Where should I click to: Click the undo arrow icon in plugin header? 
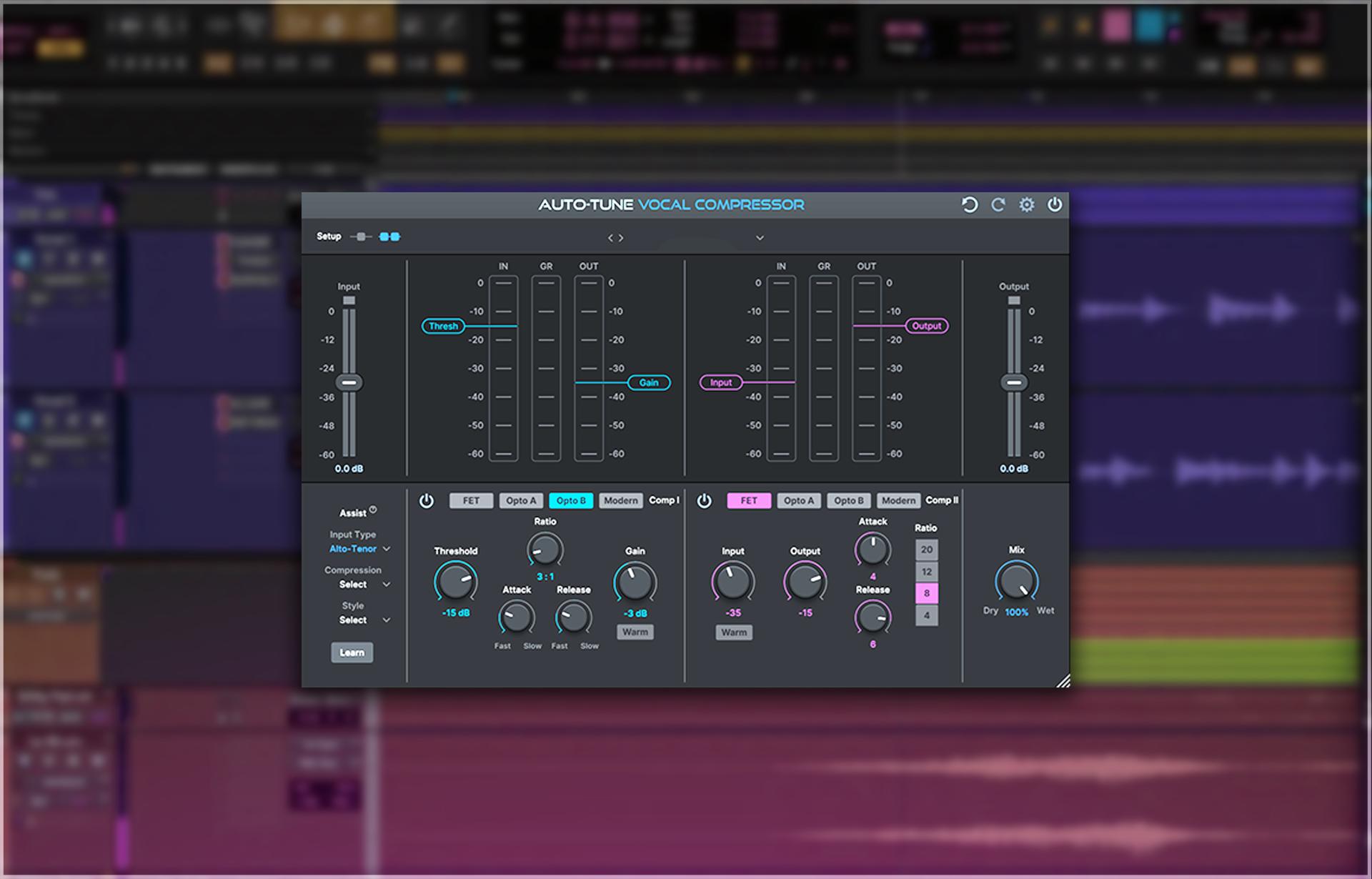969,205
